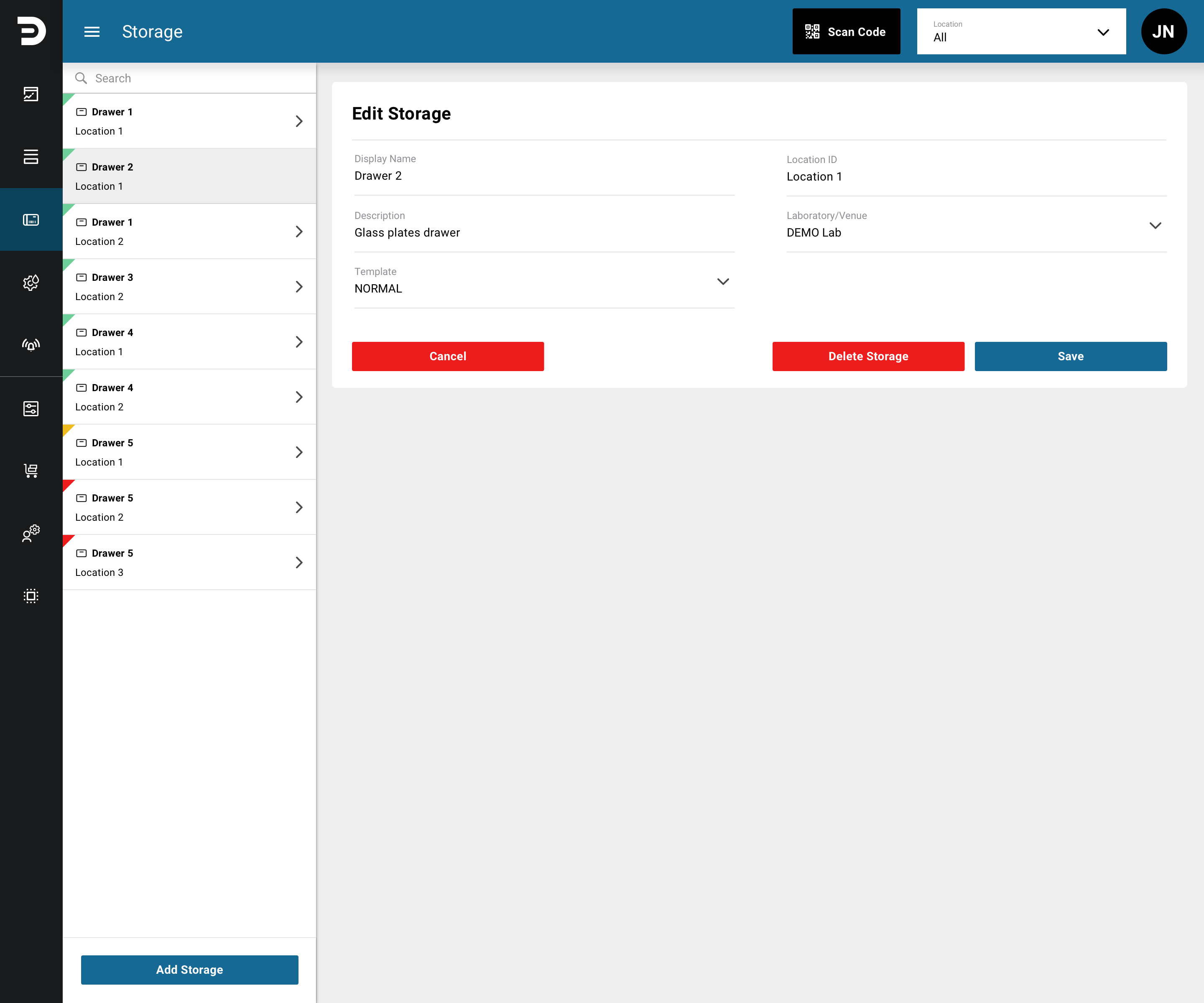Expand chevron for Drawer 1 Location 1
This screenshot has width=1204, height=1003.
tap(299, 121)
